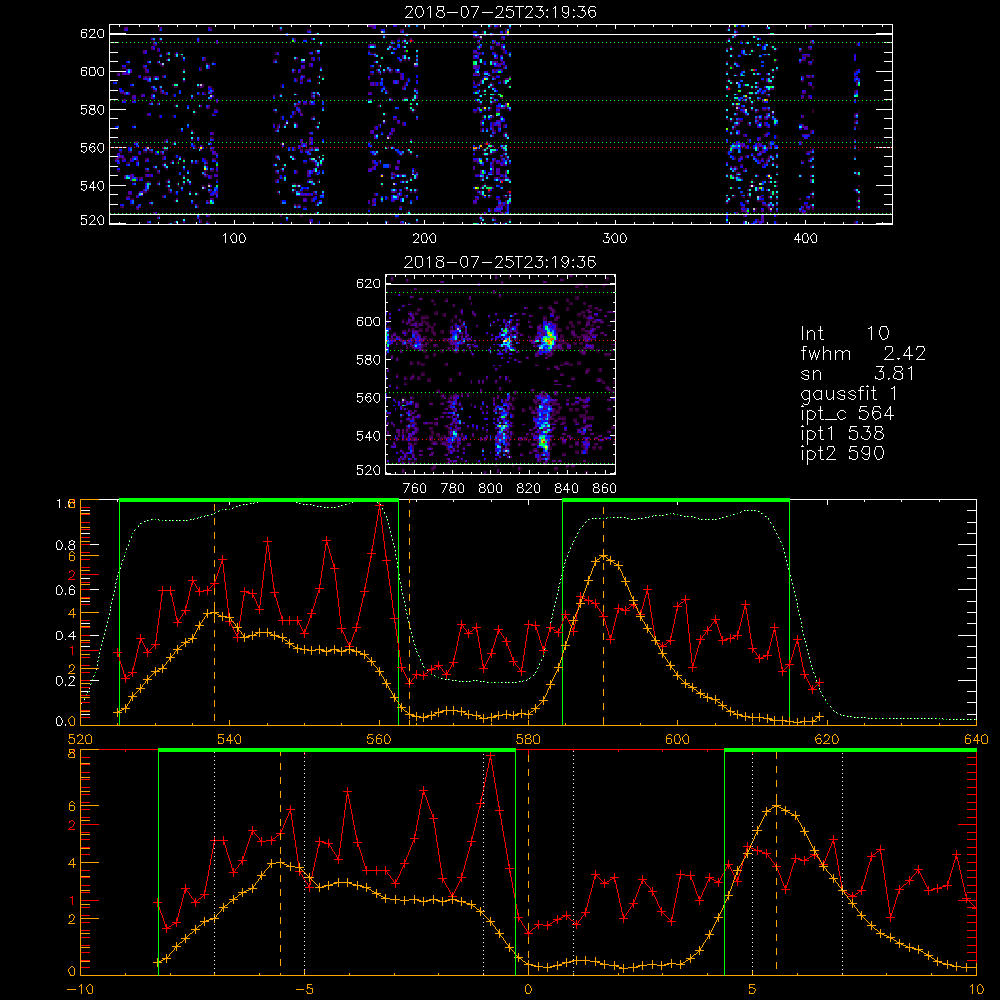Click x-axis label 200 under top image
This screenshot has width=1000, height=1000.
pos(424,239)
